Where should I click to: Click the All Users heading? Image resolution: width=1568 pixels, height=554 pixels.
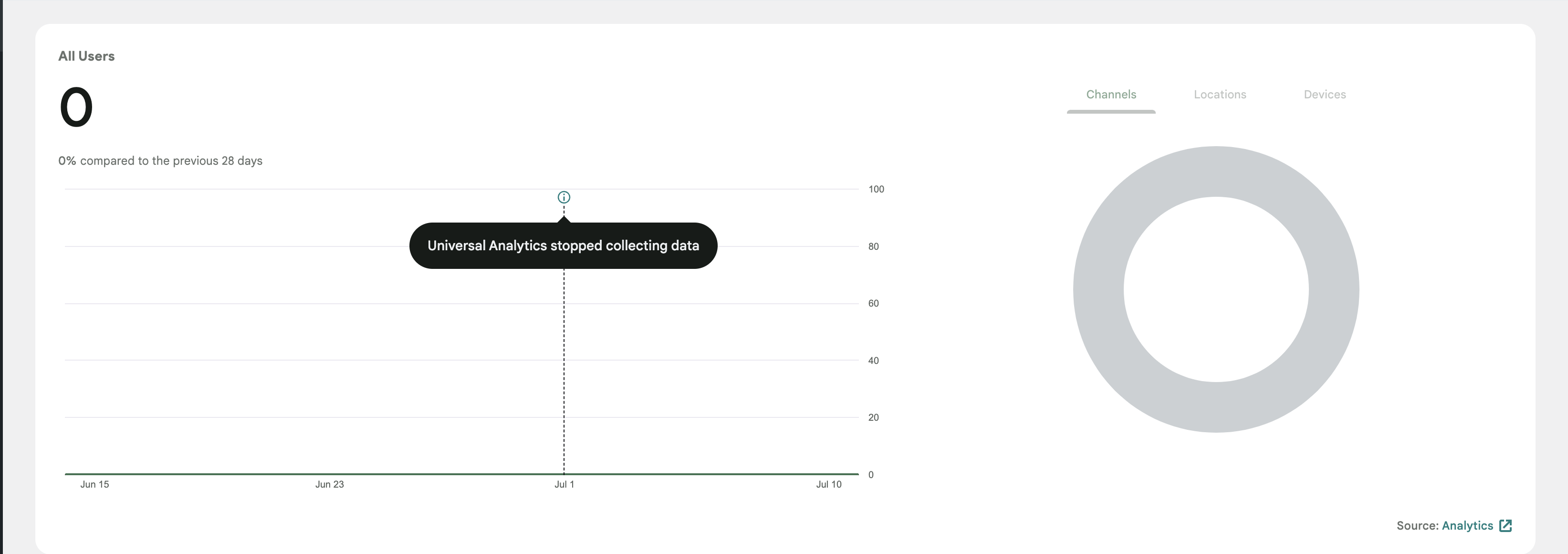(x=86, y=56)
